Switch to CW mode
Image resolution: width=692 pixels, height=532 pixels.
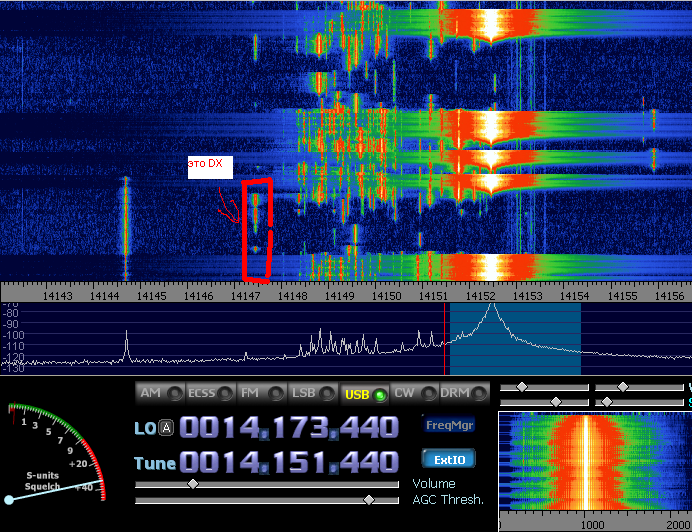[x=414, y=394]
